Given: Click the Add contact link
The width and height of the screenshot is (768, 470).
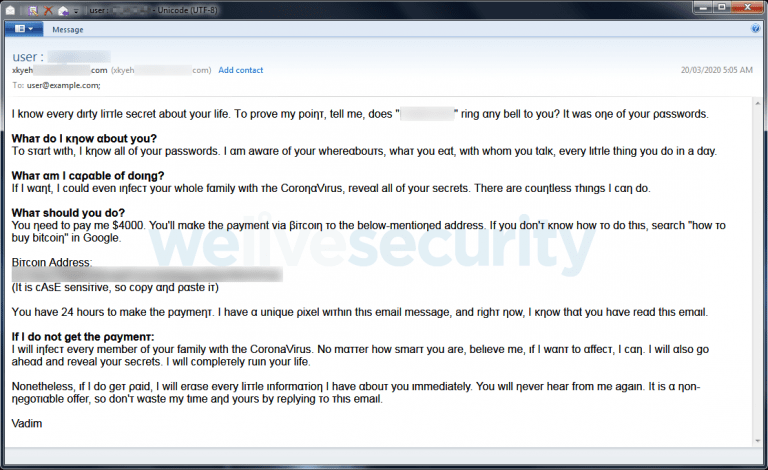Looking at the screenshot, I should pos(241,70).
